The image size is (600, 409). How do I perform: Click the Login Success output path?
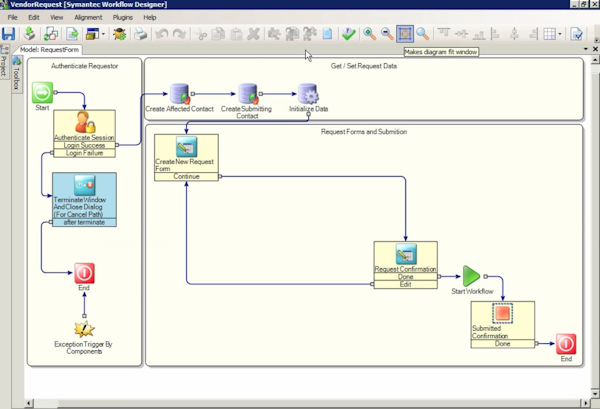coord(84,145)
